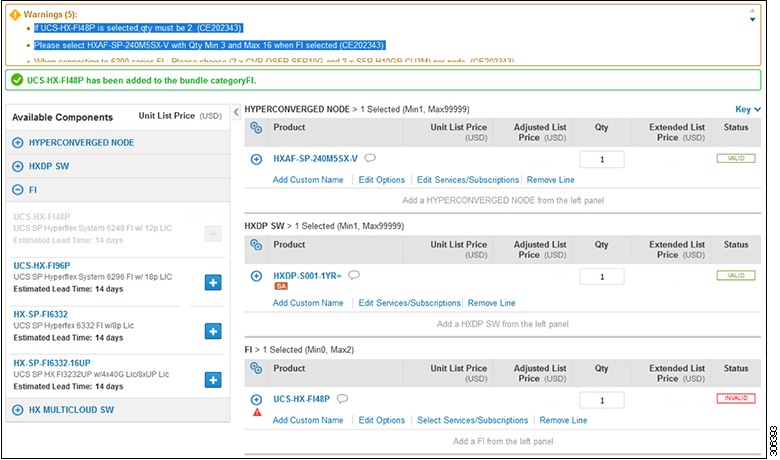This screenshot has height=460, width=780.
Task: Click comment bubble next to HXAF-SP-240M5SX-V
Action: (x=370, y=158)
